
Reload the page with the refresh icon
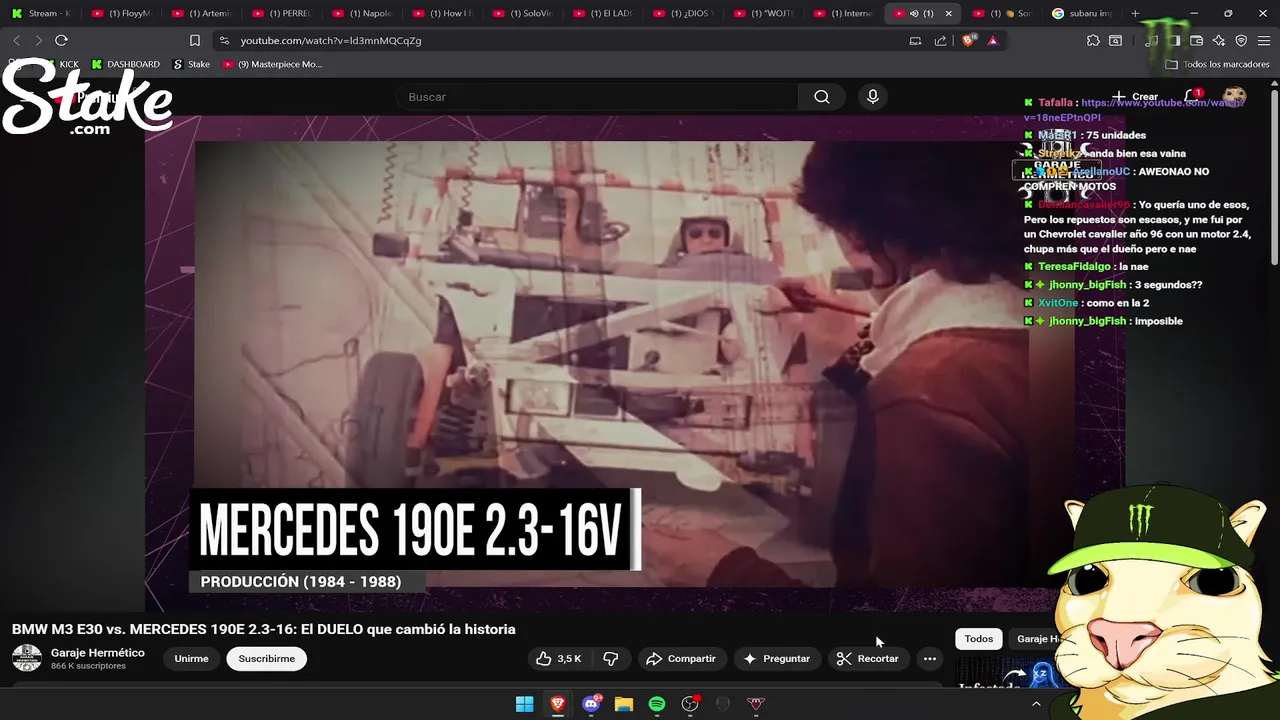[61, 40]
